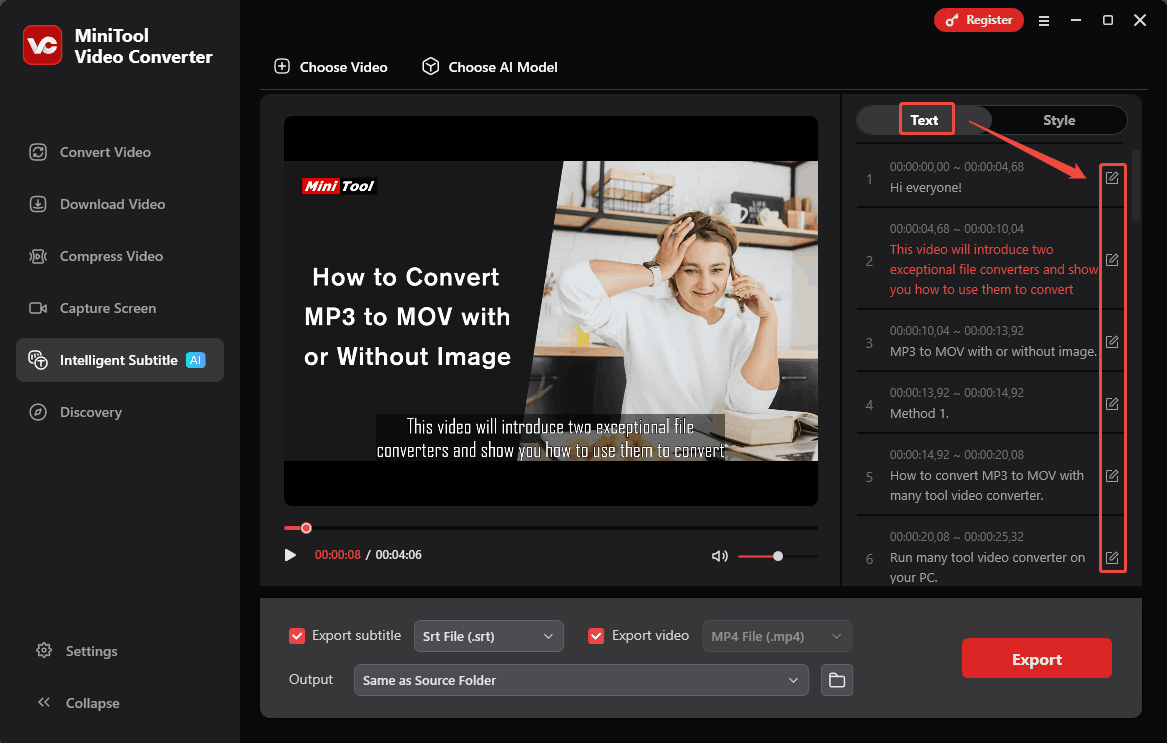The width and height of the screenshot is (1167, 743).
Task: Edit subtitle 'MP3 to MOV with or without image.'
Action: click(x=1112, y=342)
